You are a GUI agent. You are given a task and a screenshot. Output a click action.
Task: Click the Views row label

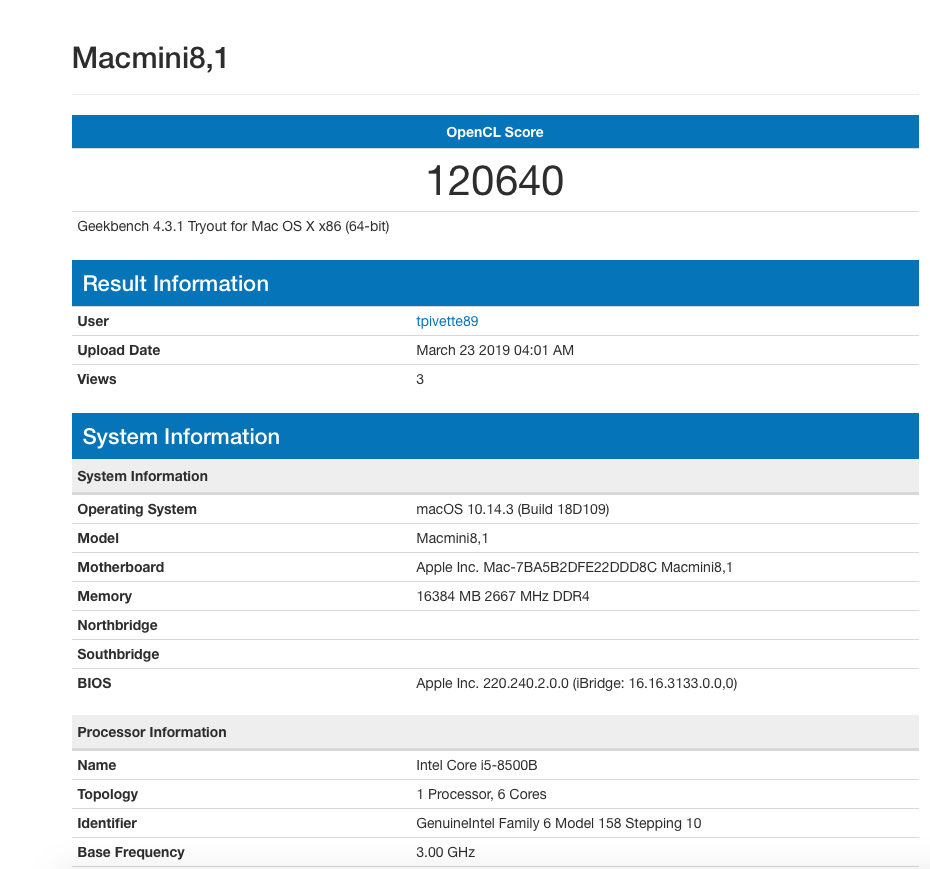[x=97, y=379]
